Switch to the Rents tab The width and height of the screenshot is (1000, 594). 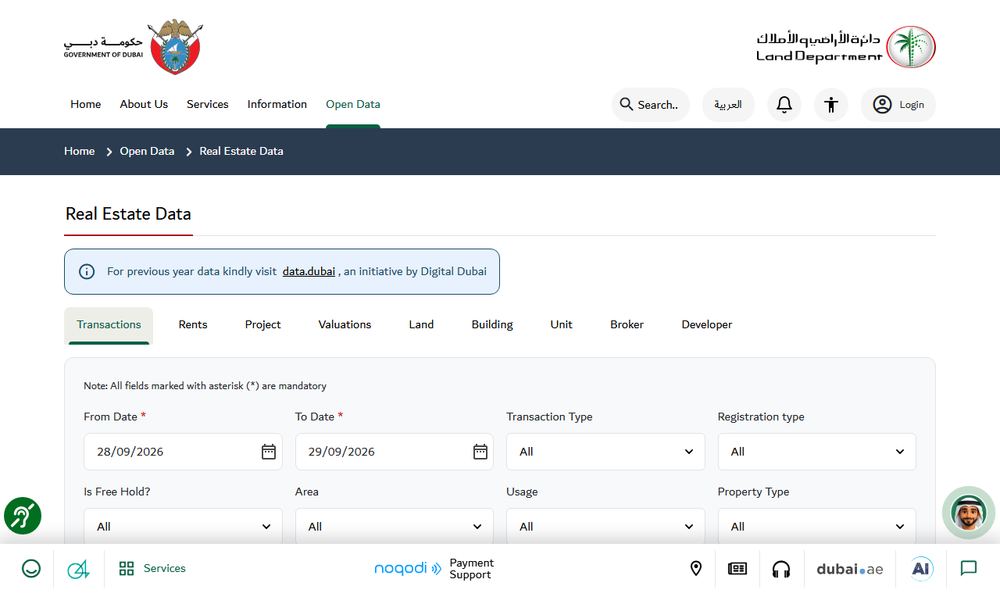click(x=193, y=324)
